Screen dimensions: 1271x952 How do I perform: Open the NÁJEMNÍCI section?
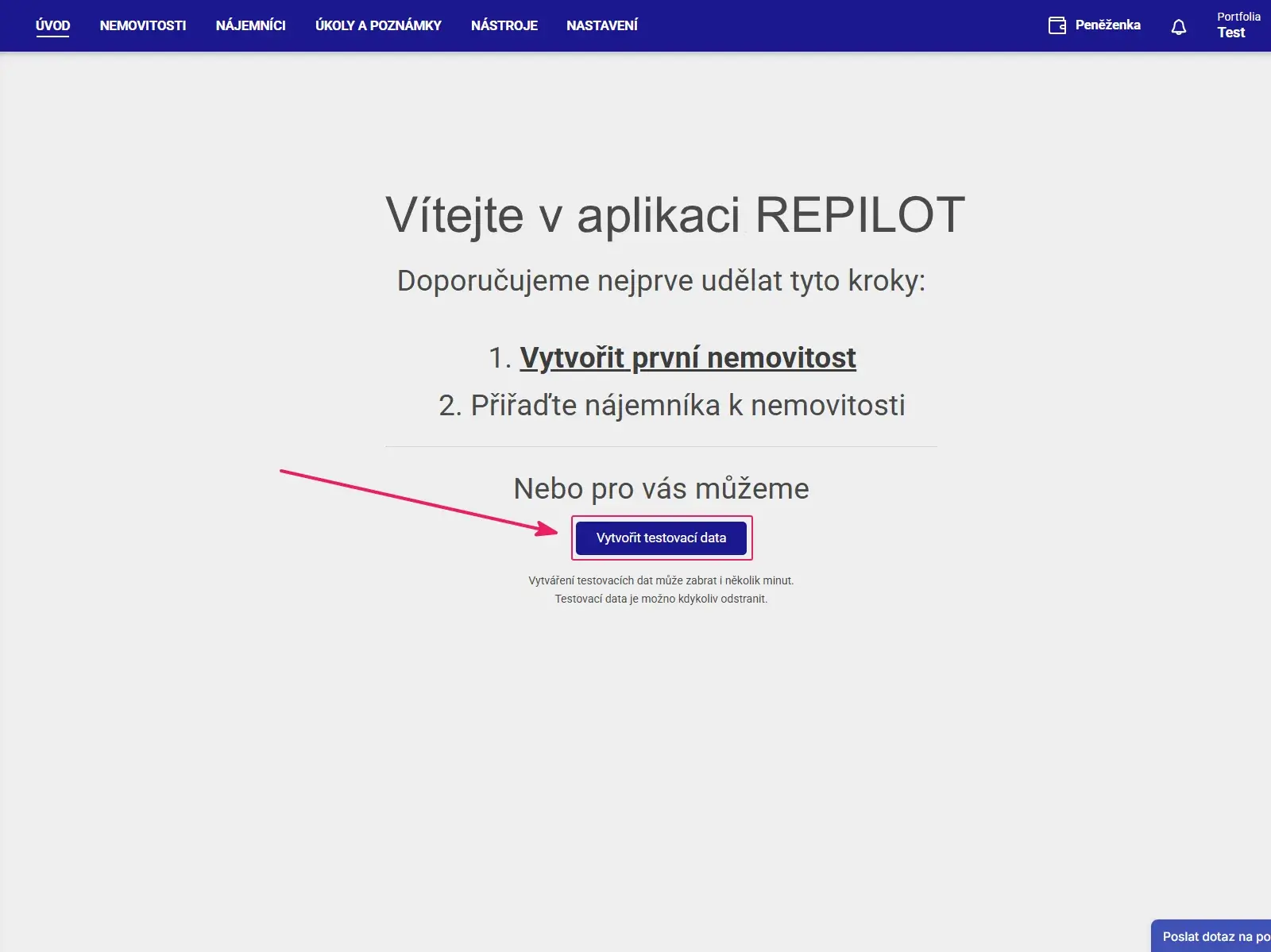point(250,25)
